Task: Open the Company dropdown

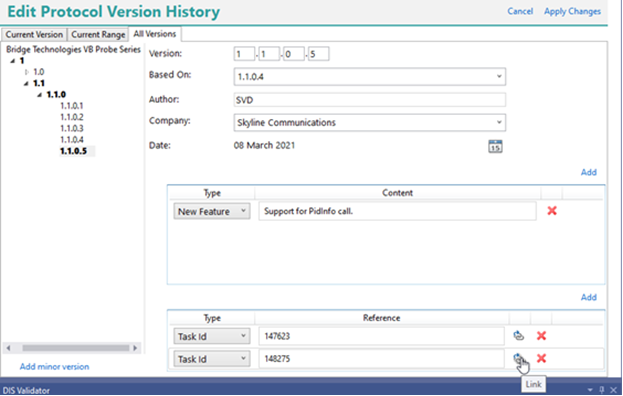Action: point(499,122)
